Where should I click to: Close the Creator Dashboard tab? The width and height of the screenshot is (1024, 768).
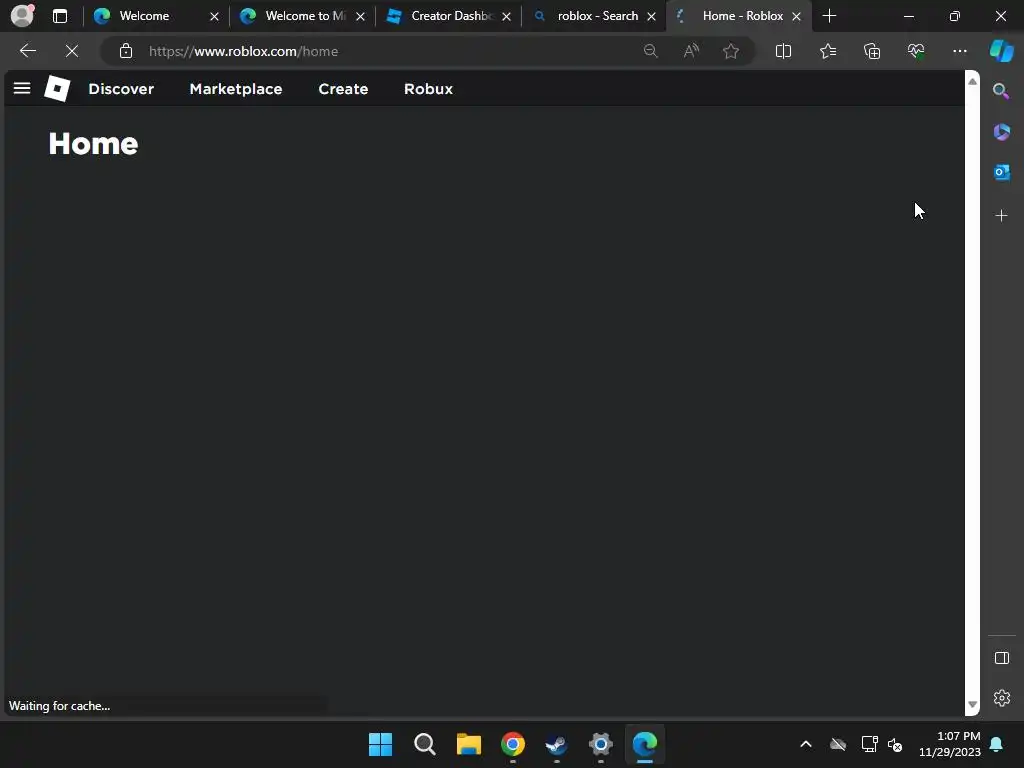[506, 16]
